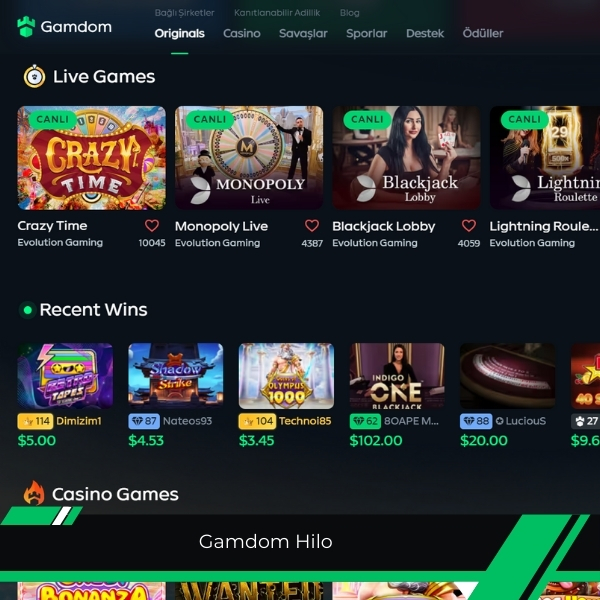This screenshot has height=600, width=600.
Task: Open the Crazy Time game thumbnail
Action: [x=91, y=158]
